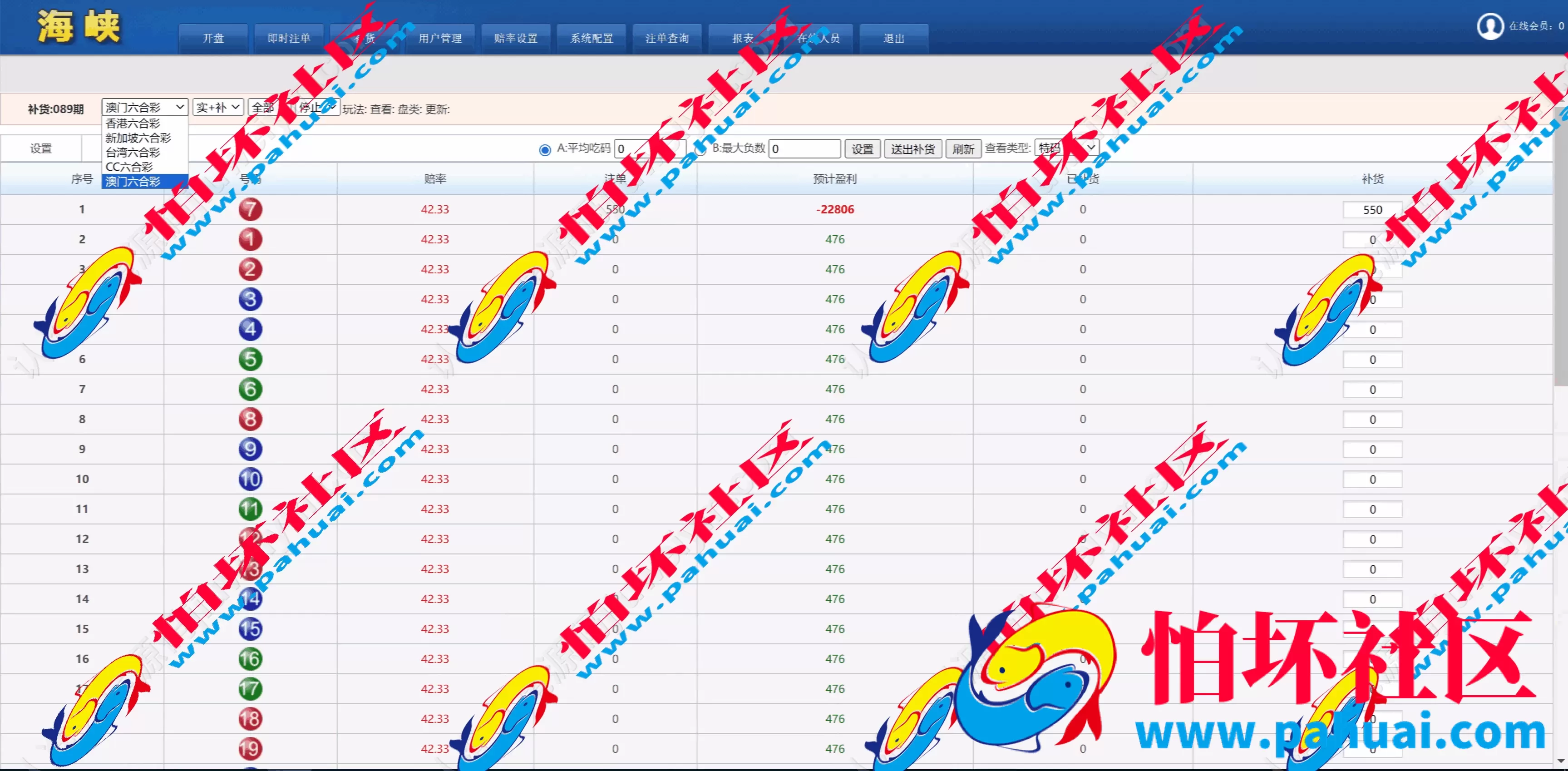Open the 查看类型 特码 dropdown
This screenshot has height=771, width=1568.
coord(1066,148)
